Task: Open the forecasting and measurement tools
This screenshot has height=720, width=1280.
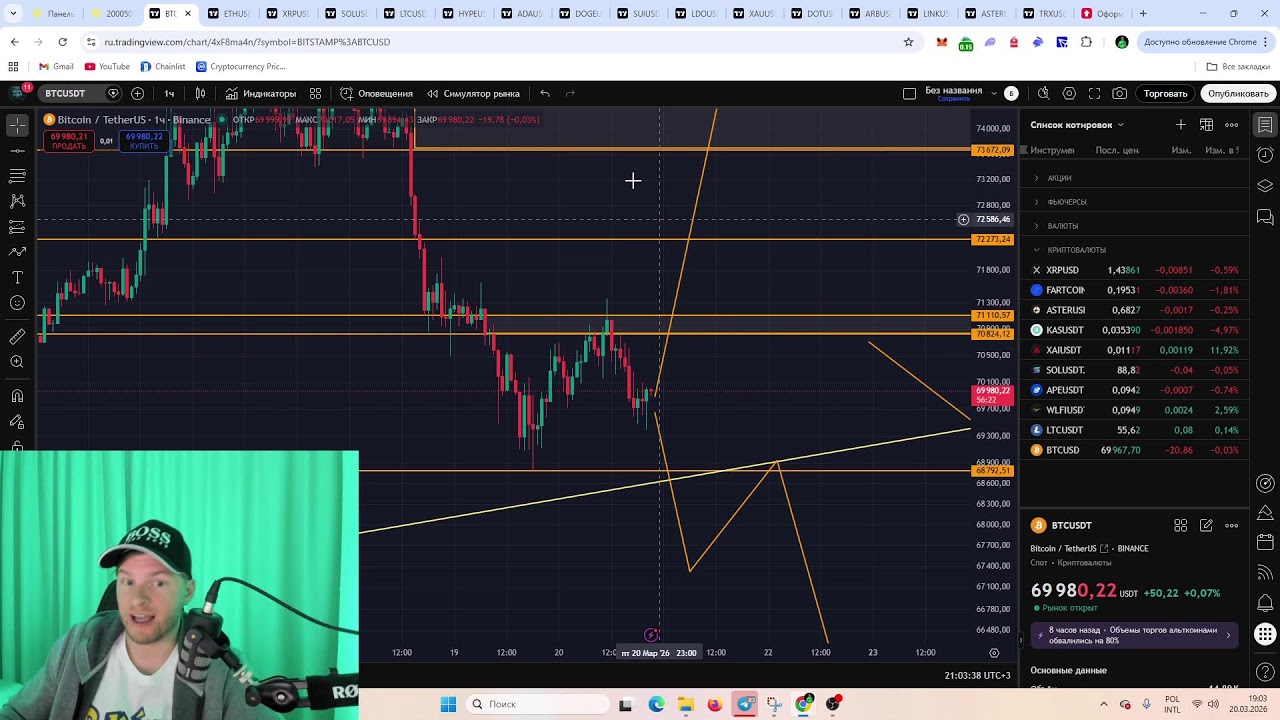Action: pyautogui.click(x=17, y=227)
